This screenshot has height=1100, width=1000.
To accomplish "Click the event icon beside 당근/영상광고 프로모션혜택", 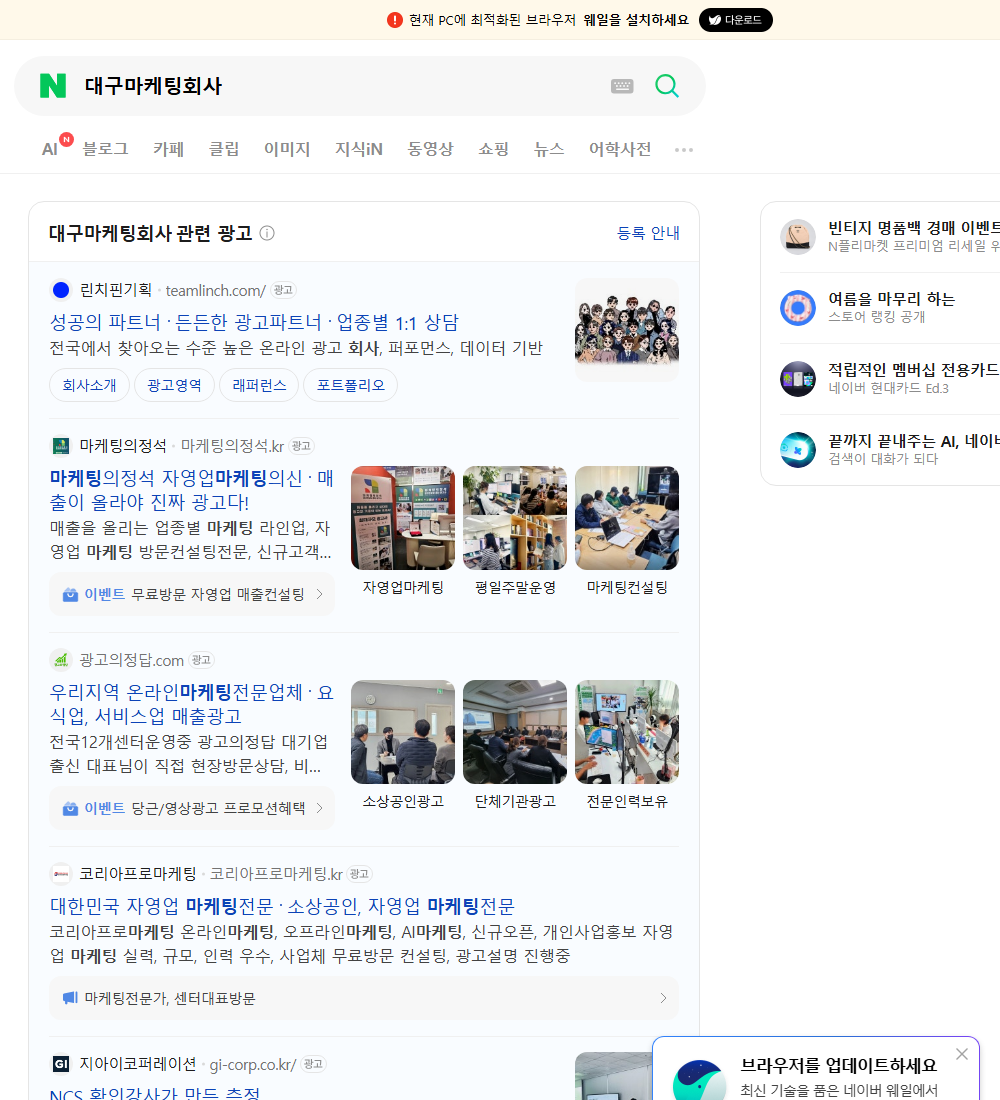I will click(x=70, y=808).
